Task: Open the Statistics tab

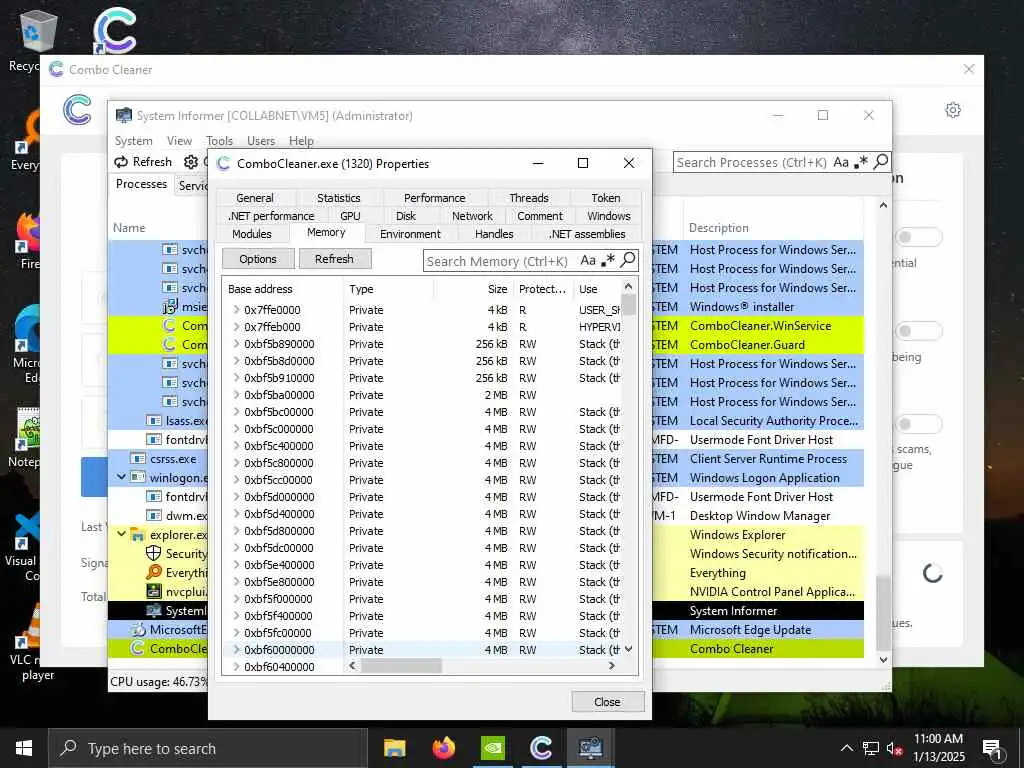Action: coord(338,198)
